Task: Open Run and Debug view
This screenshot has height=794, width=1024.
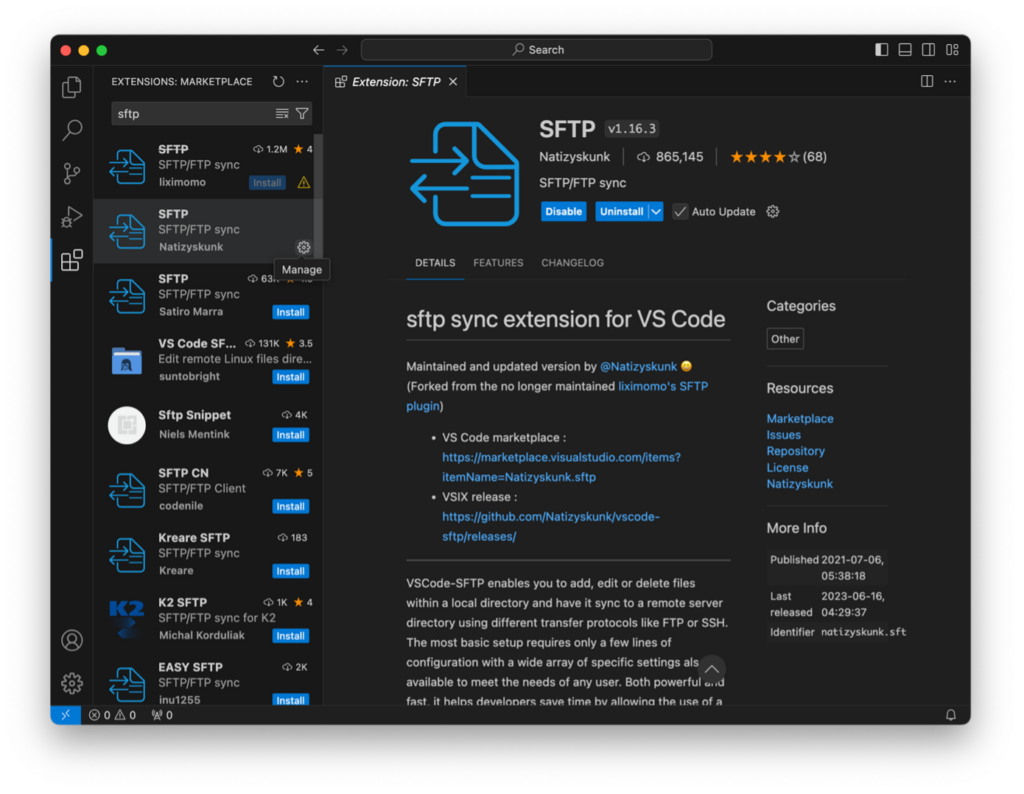Action: (x=72, y=217)
